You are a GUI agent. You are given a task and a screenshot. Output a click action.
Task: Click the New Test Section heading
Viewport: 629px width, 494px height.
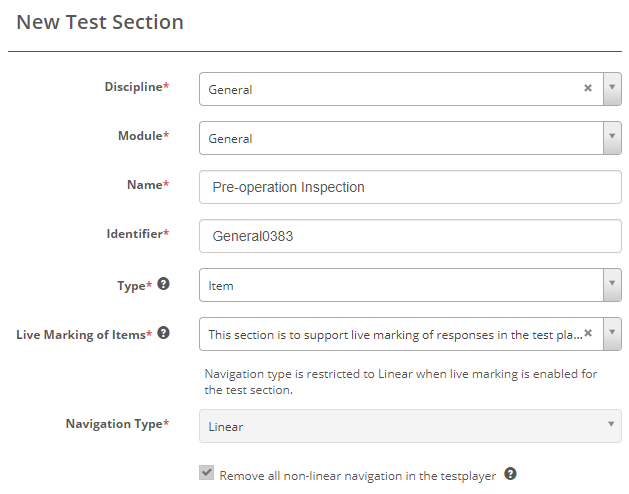click(100, 22)
